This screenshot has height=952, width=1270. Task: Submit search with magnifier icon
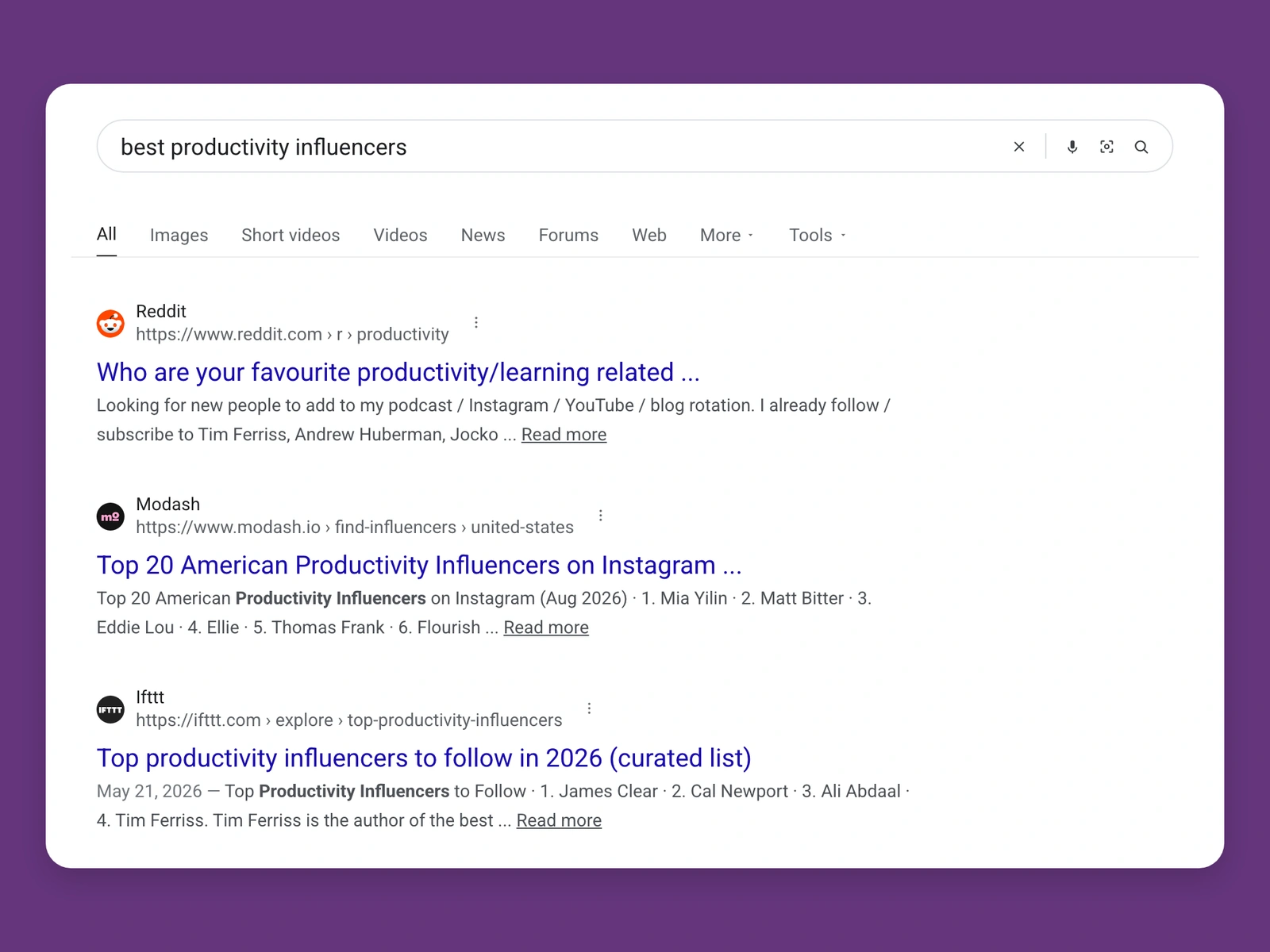(x=1141, y=147)
